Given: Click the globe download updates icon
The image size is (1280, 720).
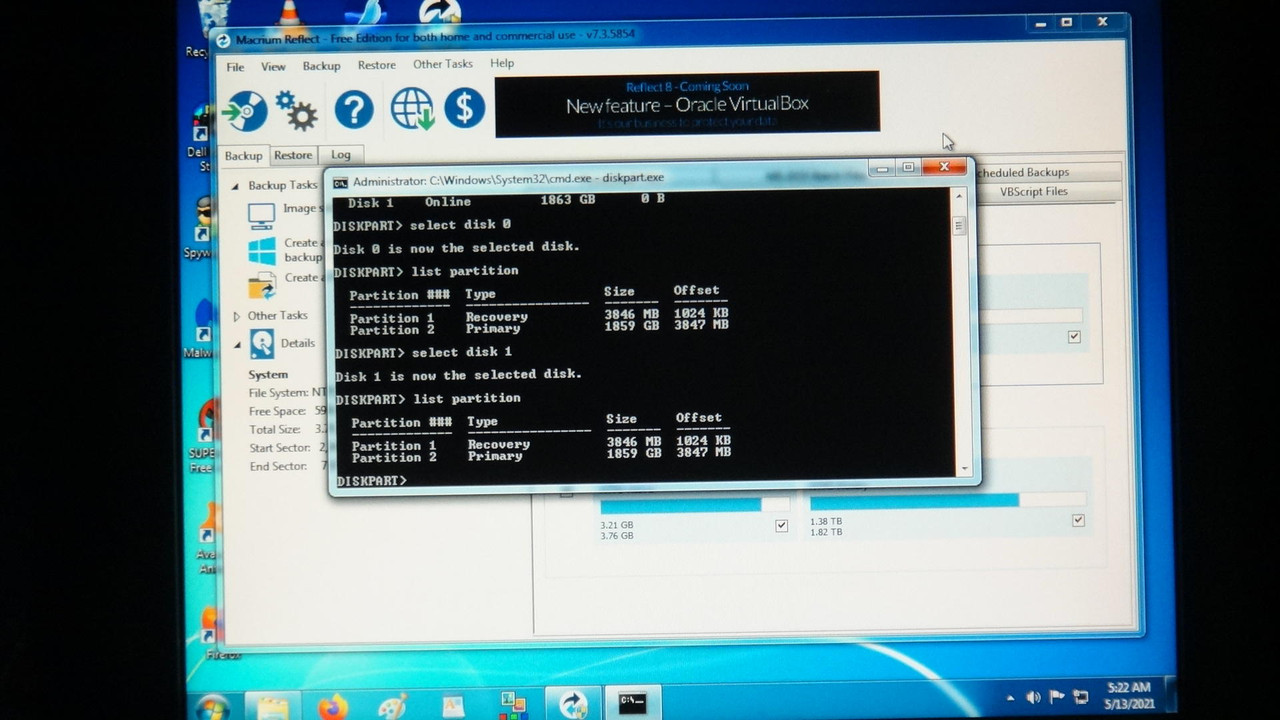Looking at the screenshot, I should [412, 108].
